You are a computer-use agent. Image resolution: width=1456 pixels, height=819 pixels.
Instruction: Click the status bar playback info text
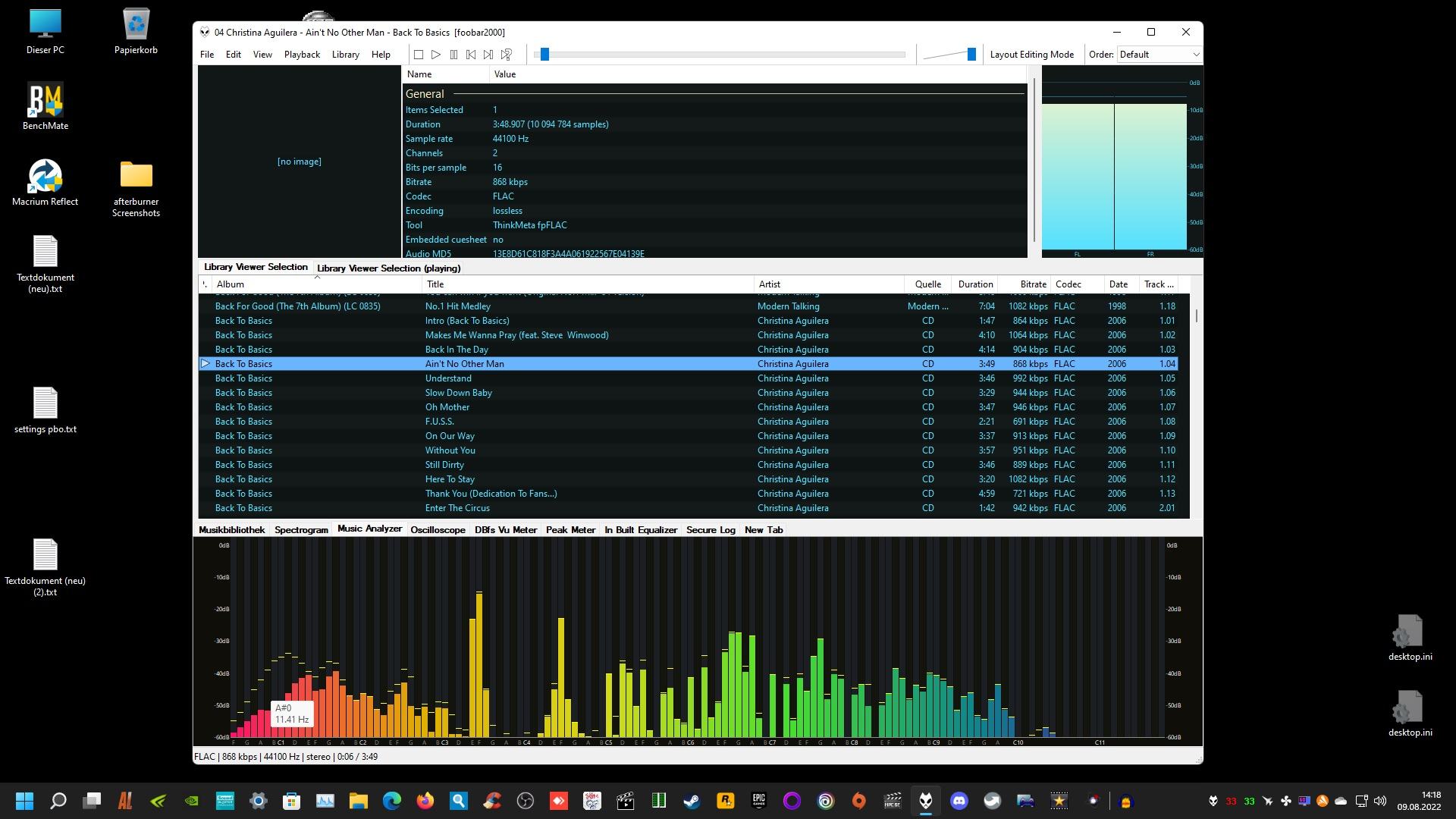[x=286, y=757]
